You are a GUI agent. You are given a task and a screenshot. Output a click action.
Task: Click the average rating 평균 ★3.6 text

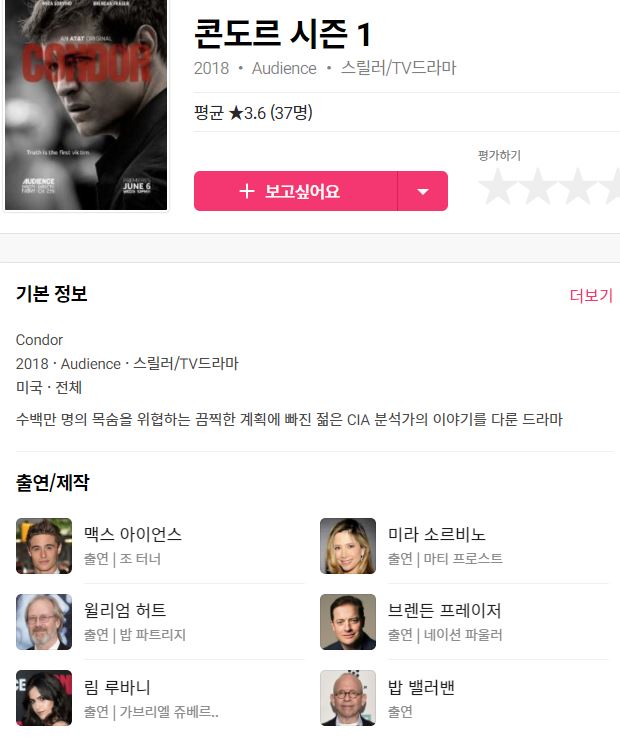pos(253,113)
